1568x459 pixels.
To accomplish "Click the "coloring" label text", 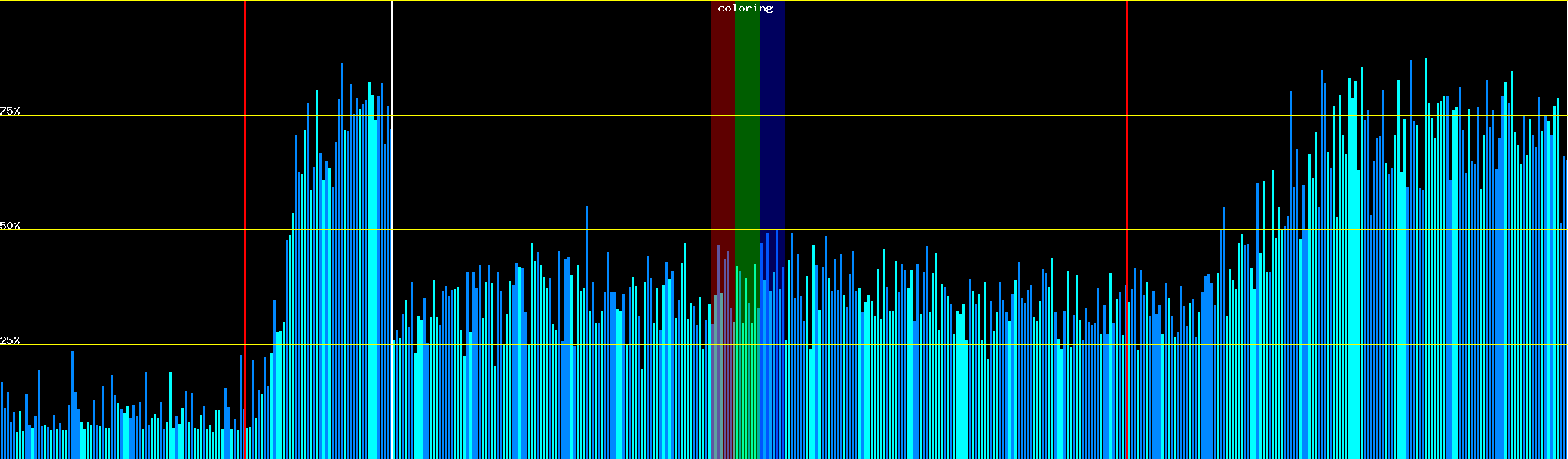I will click(745, 8).
